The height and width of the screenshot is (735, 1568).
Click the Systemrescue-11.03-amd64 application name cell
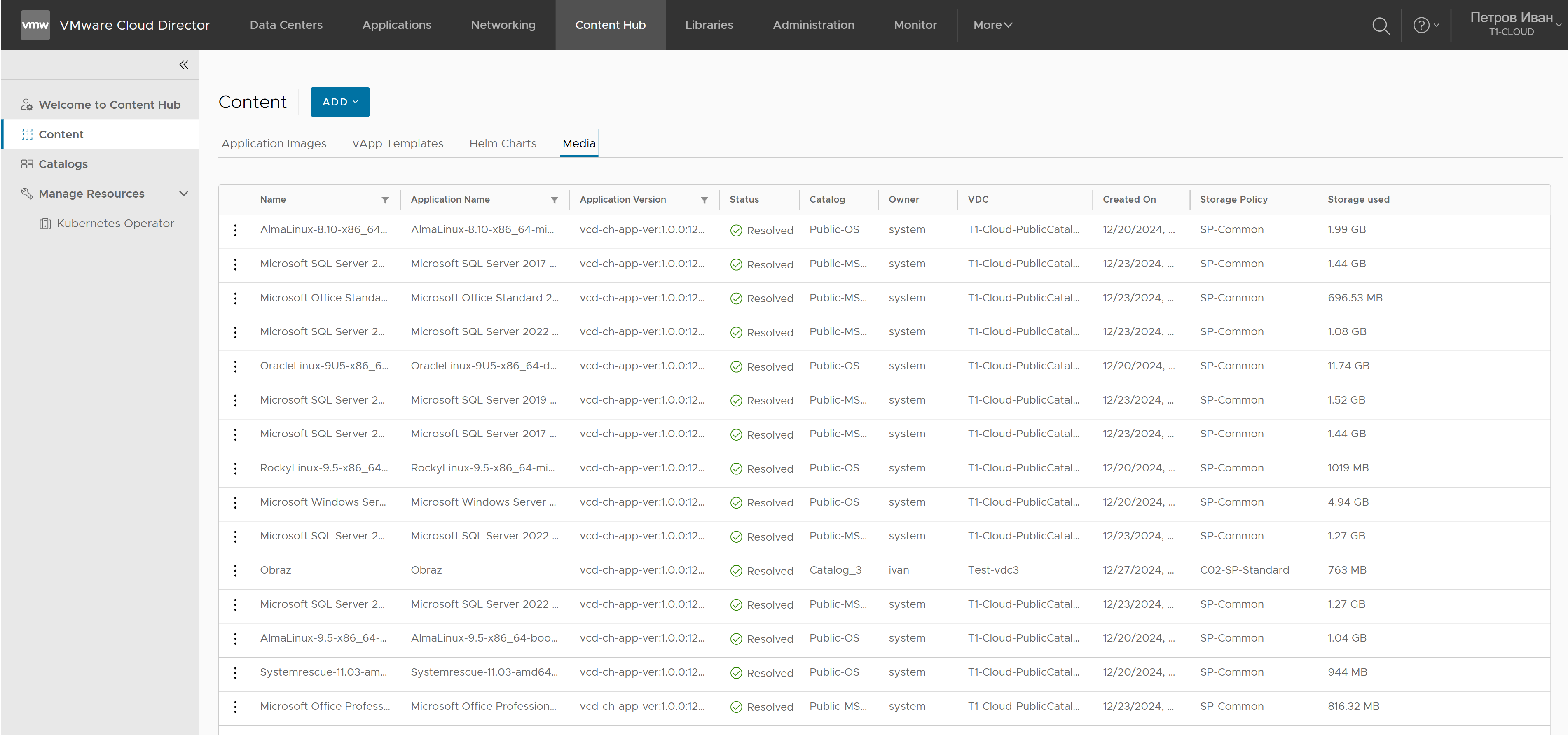[484, 672]
